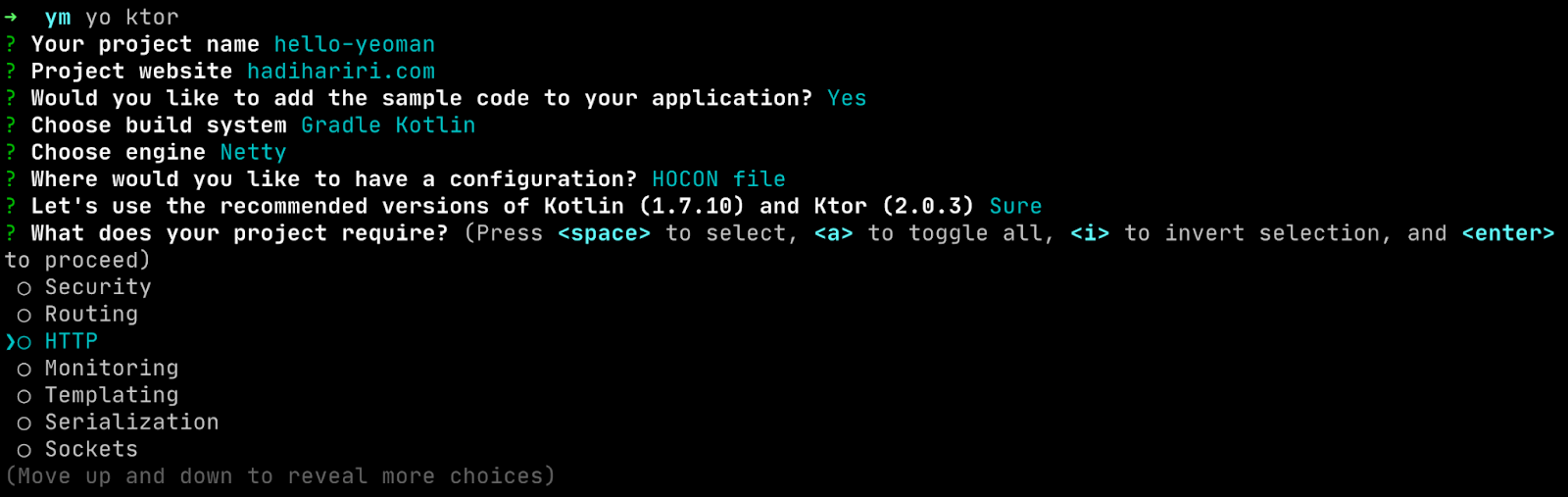Click the HOCON file configuration answer

pos(718,179)
